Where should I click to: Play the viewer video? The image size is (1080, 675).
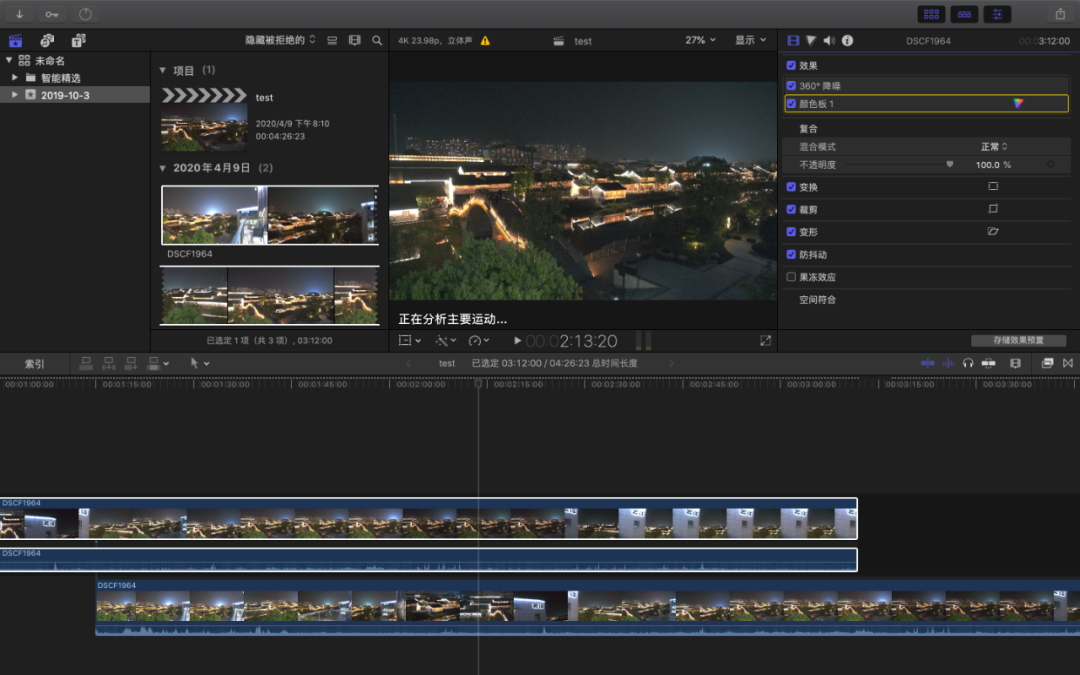tap(517, 340)
